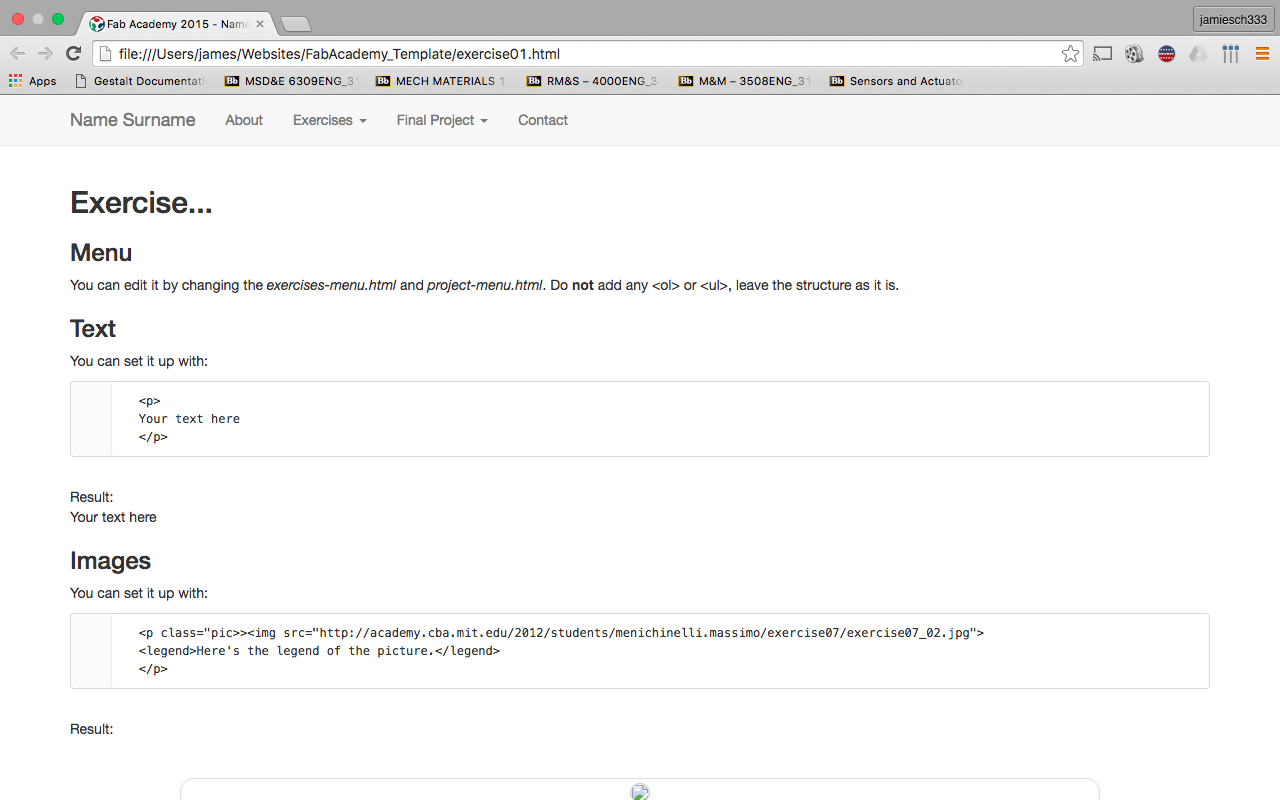Select the Fab Academy 2015 tab
The image size is (1280, 800).
click(170, 23)
